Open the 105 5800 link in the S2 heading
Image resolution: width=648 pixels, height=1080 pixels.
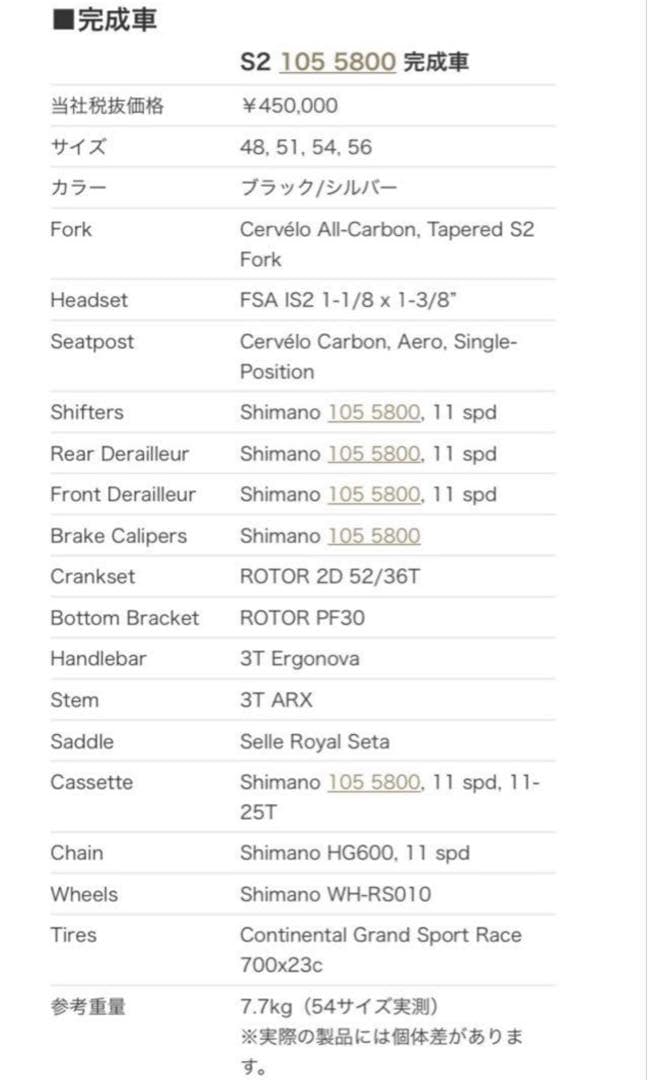337,62
